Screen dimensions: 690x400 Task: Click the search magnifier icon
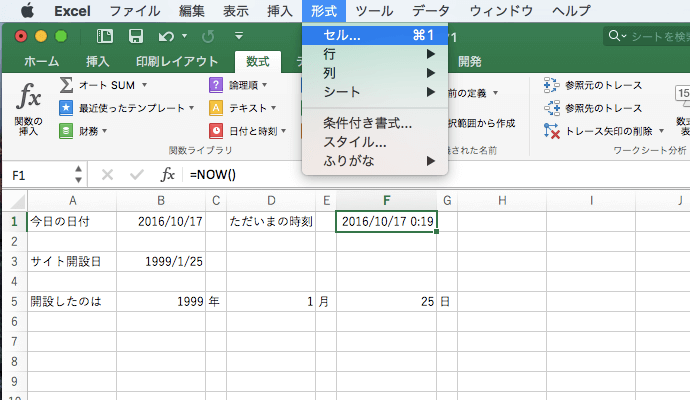(x=613, y=36)
